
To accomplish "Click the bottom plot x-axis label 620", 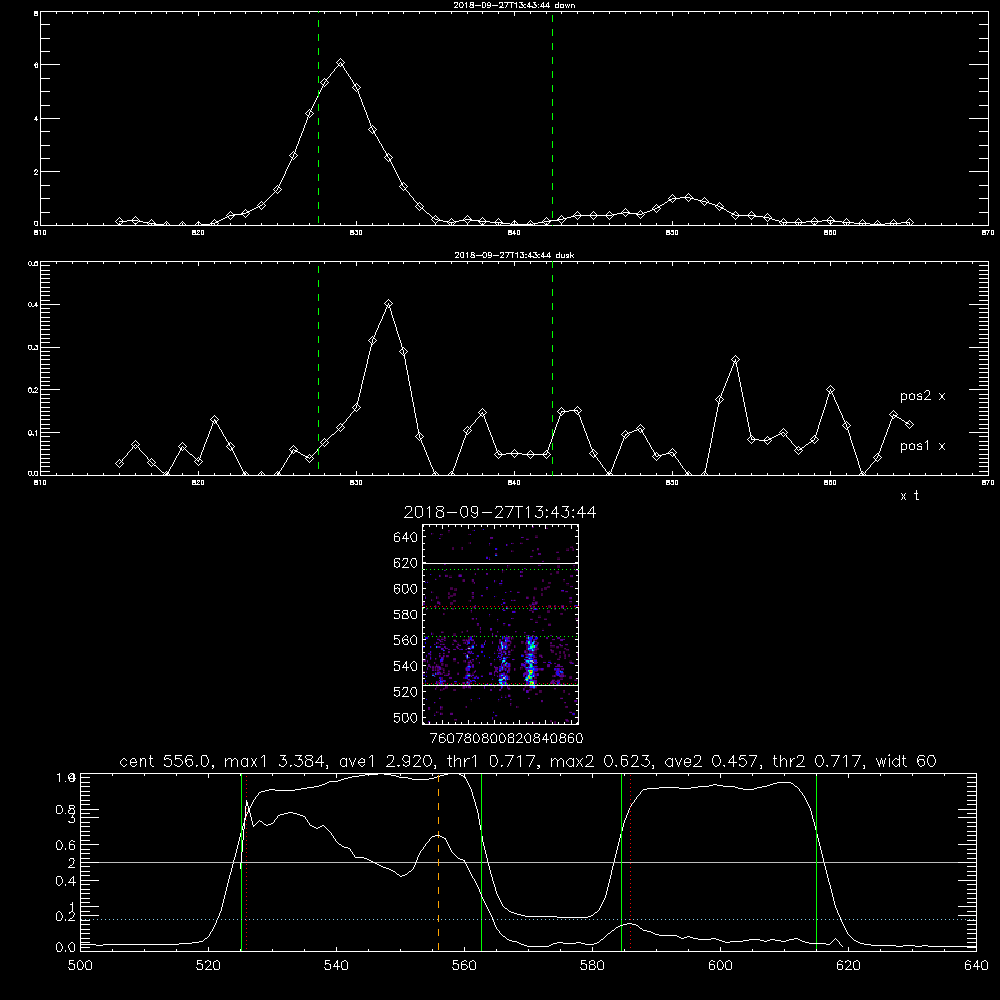I will pyautogui.click(x=848, y=966).
